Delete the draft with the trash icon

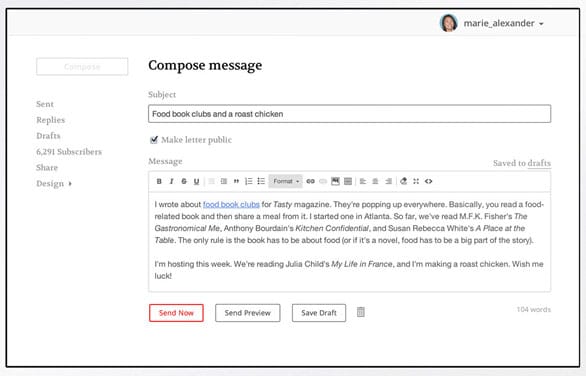click(361, 312)
